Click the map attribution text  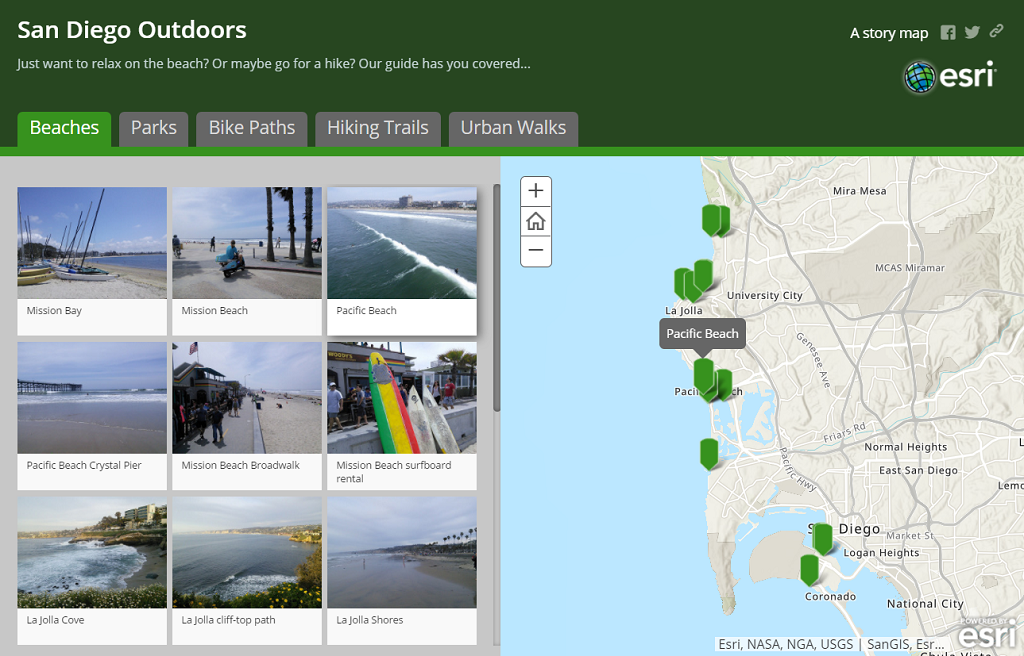(831, 644)
